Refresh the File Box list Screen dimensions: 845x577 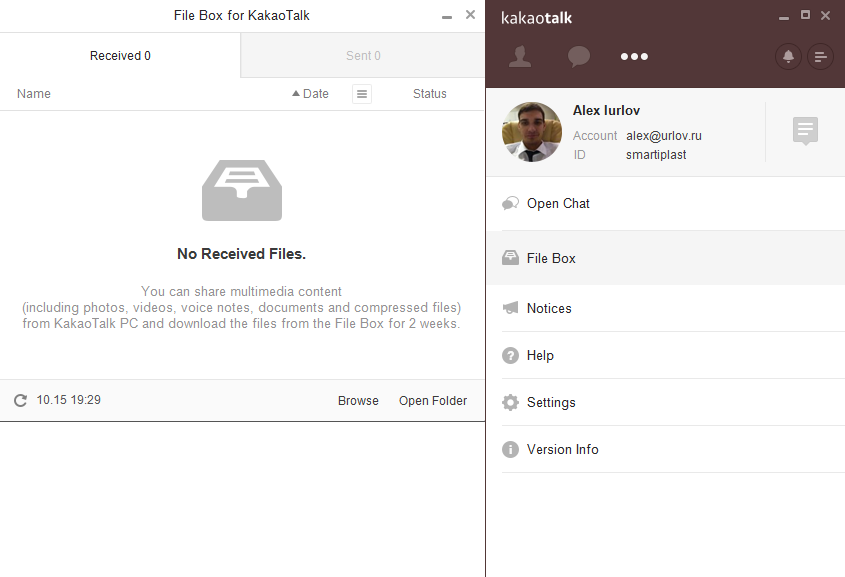point(20,400)
